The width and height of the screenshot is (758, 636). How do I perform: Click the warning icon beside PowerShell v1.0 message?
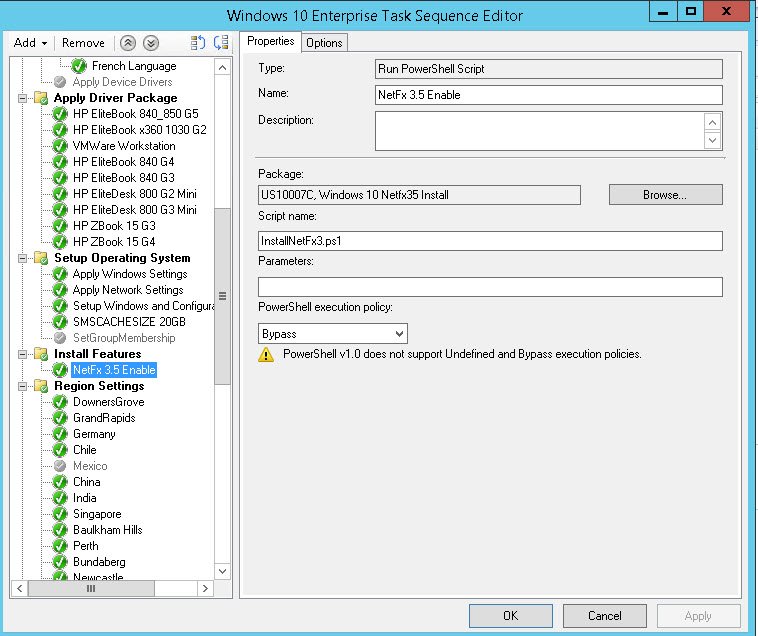point(266,355)
